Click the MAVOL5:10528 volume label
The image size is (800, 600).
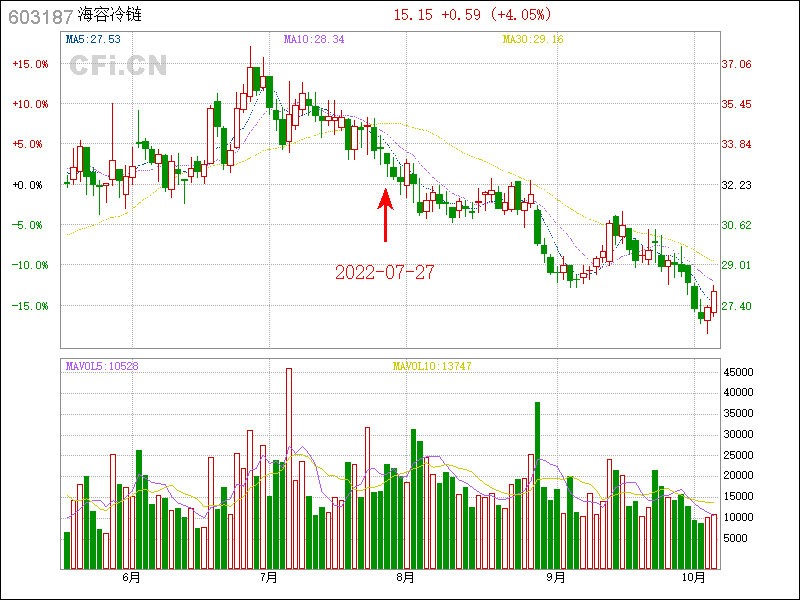click(x=102, y=366)
